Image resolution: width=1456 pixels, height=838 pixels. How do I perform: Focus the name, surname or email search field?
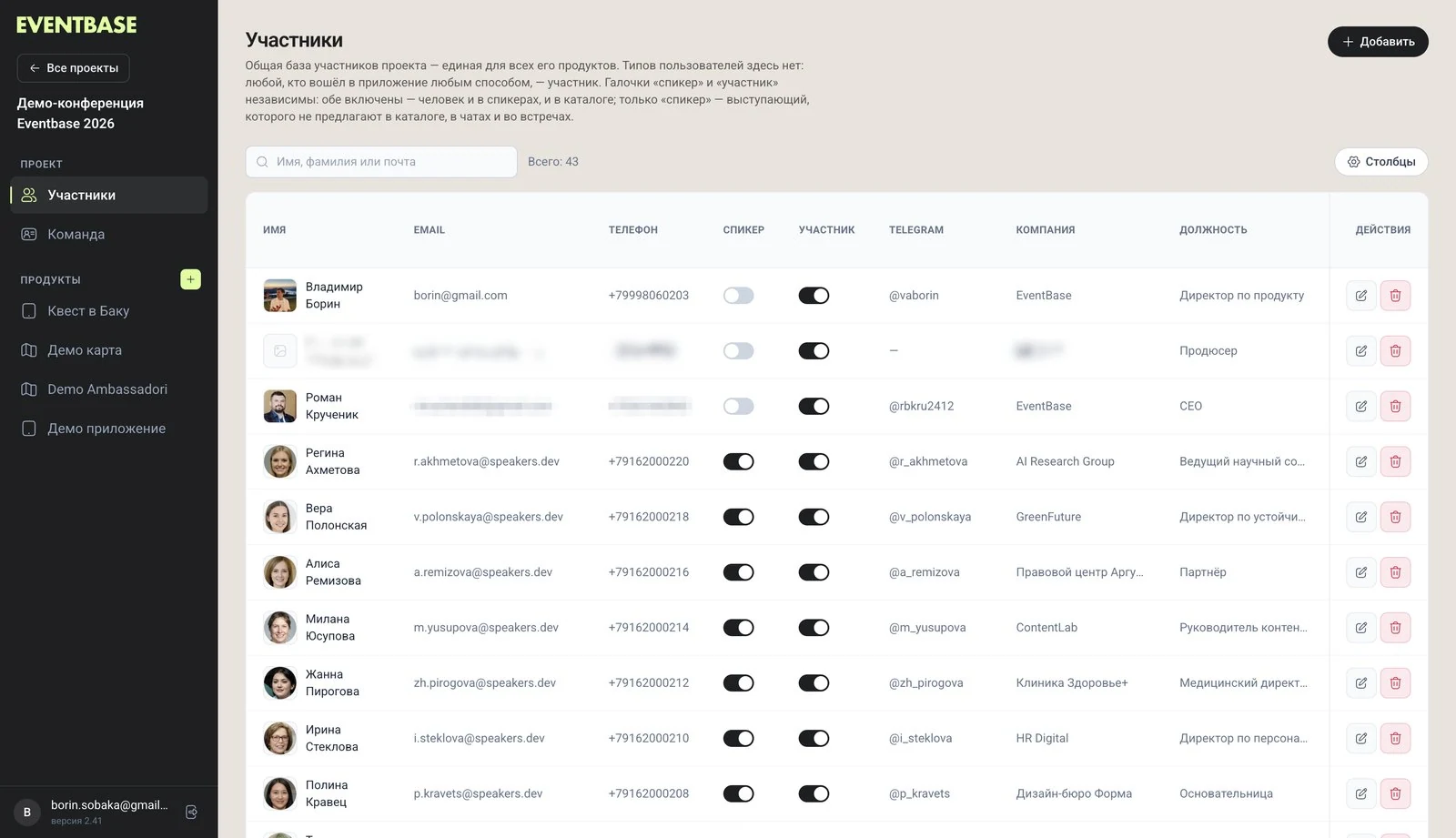pyautogui.click(x=381, y=162)
